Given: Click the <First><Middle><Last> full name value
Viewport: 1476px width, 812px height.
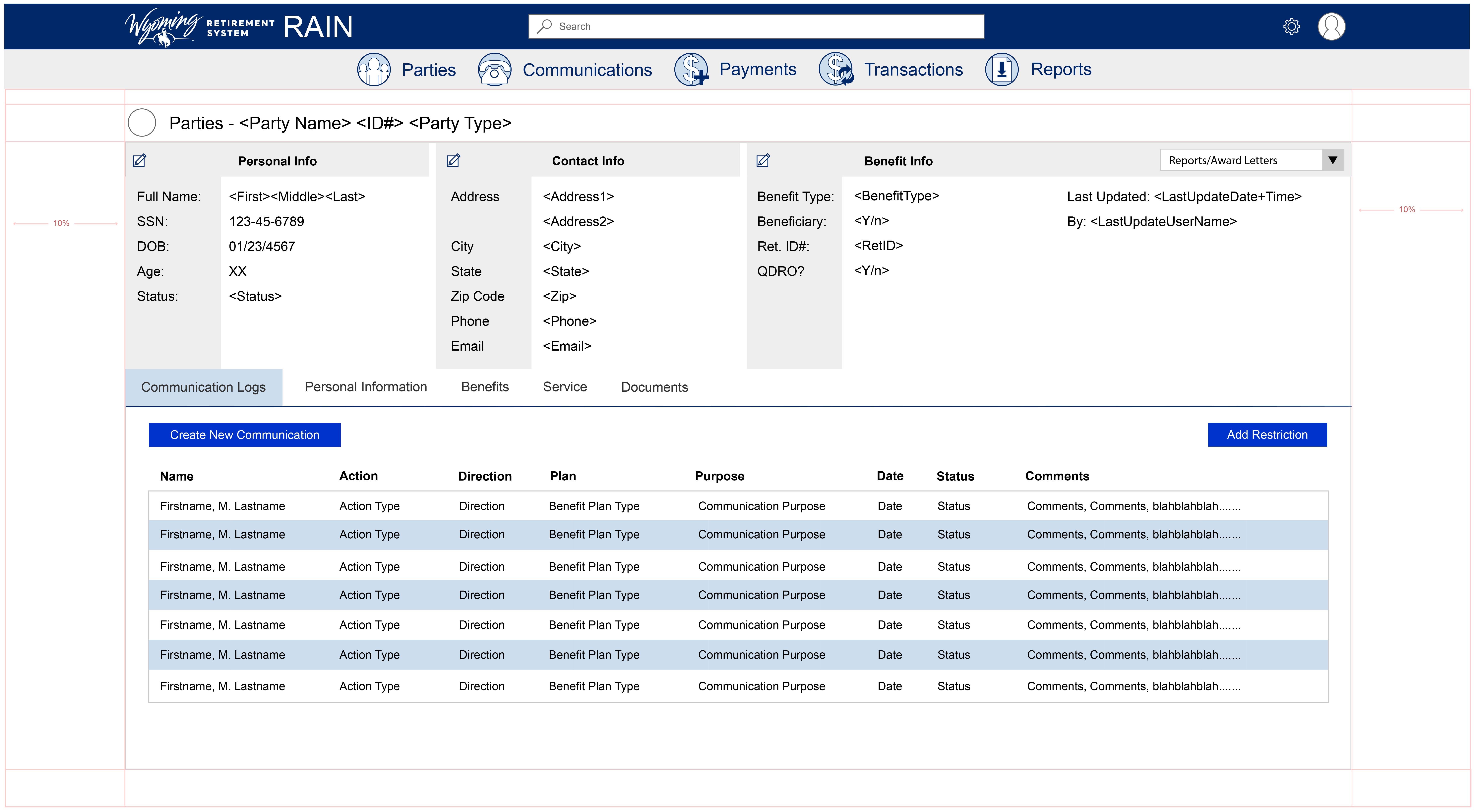Looking at the screenshot, I should point(297,197).
